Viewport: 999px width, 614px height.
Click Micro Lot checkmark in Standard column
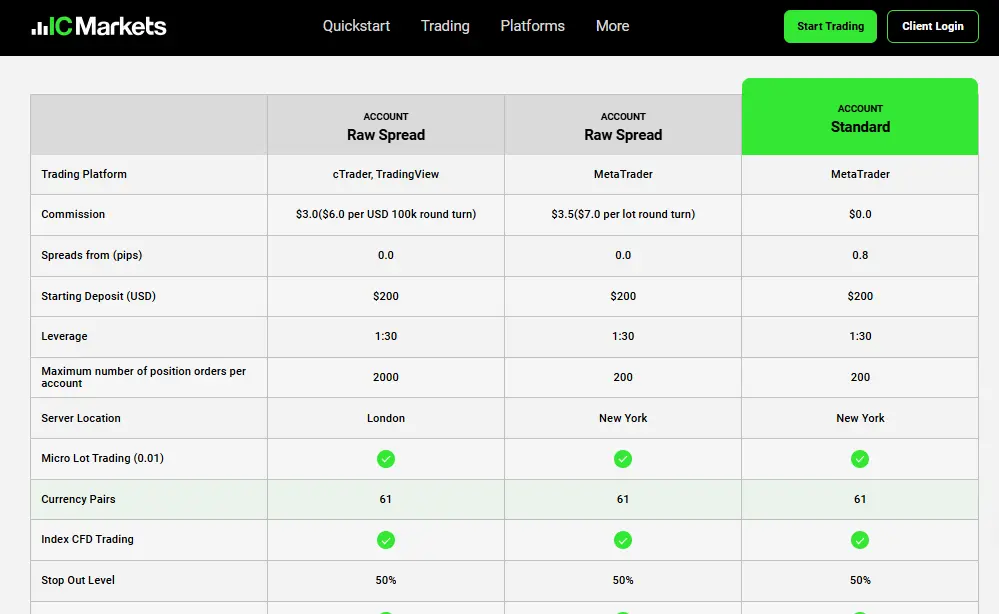pyautogui.click(x=860, y=459)
